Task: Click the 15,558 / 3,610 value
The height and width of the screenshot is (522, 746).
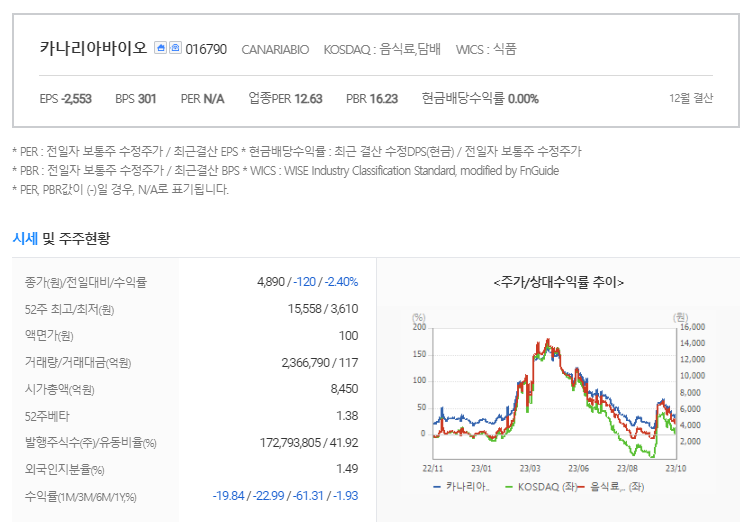Action: point(323,309)
